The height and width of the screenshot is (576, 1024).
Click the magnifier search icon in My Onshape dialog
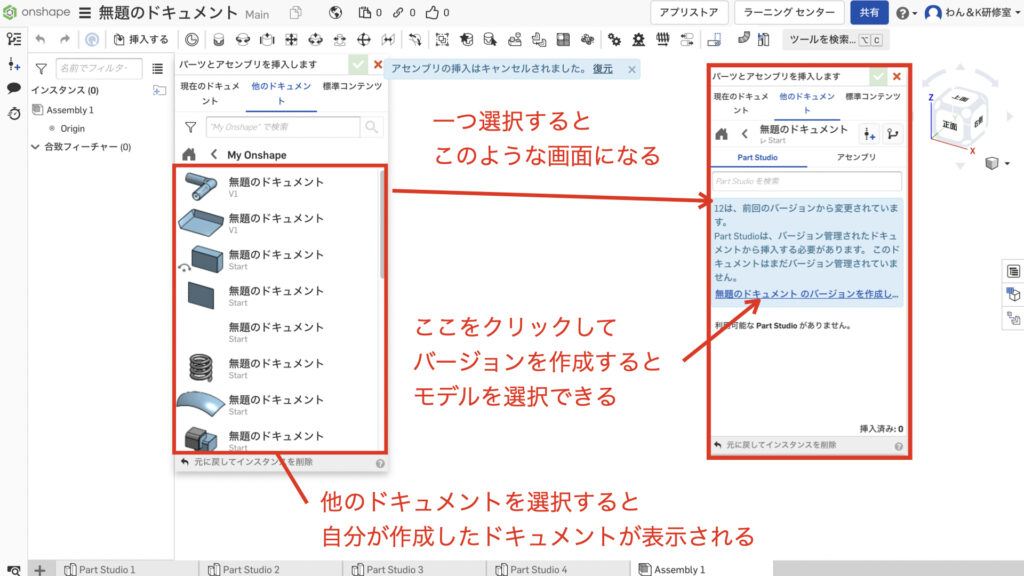click(x=372, y=127)
